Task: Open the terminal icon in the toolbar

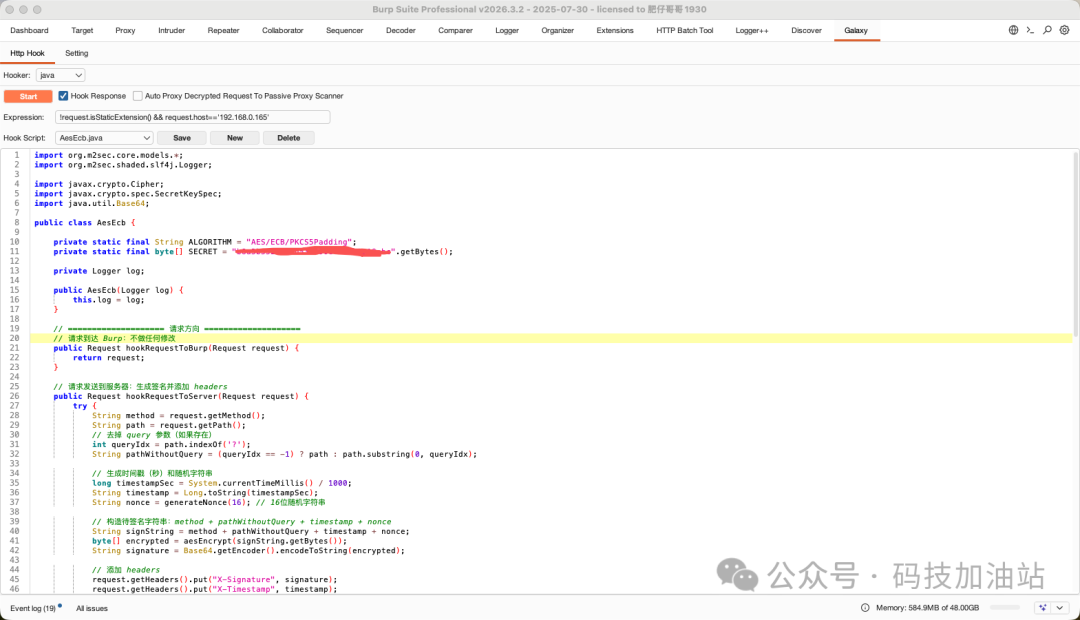Action: pos(1030,30)
